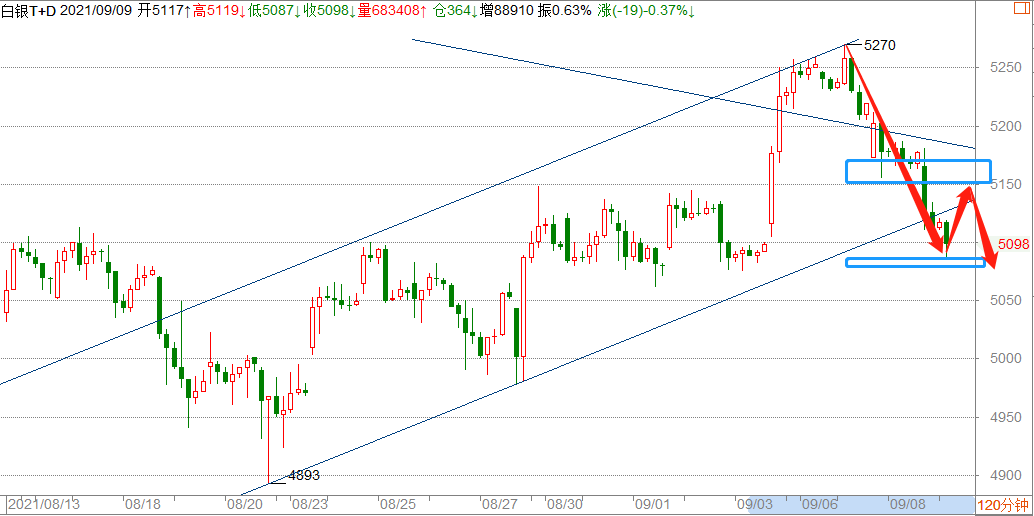Screen dimensions: 1034x516
Task: Click the 09/03 date axis label
Action: click(754, 504)
